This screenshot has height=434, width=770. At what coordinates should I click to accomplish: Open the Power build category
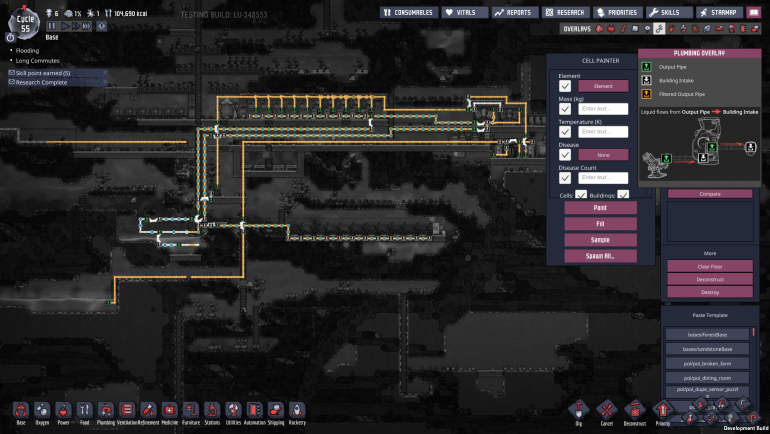click(x=63, y=410)
